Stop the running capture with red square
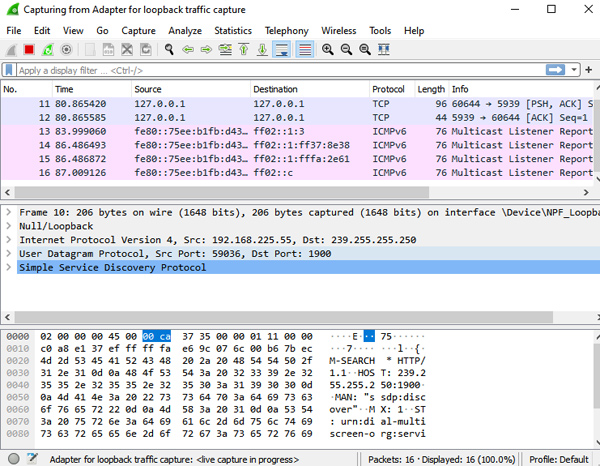This screenshot has width=600, height=466. [29, 50]
